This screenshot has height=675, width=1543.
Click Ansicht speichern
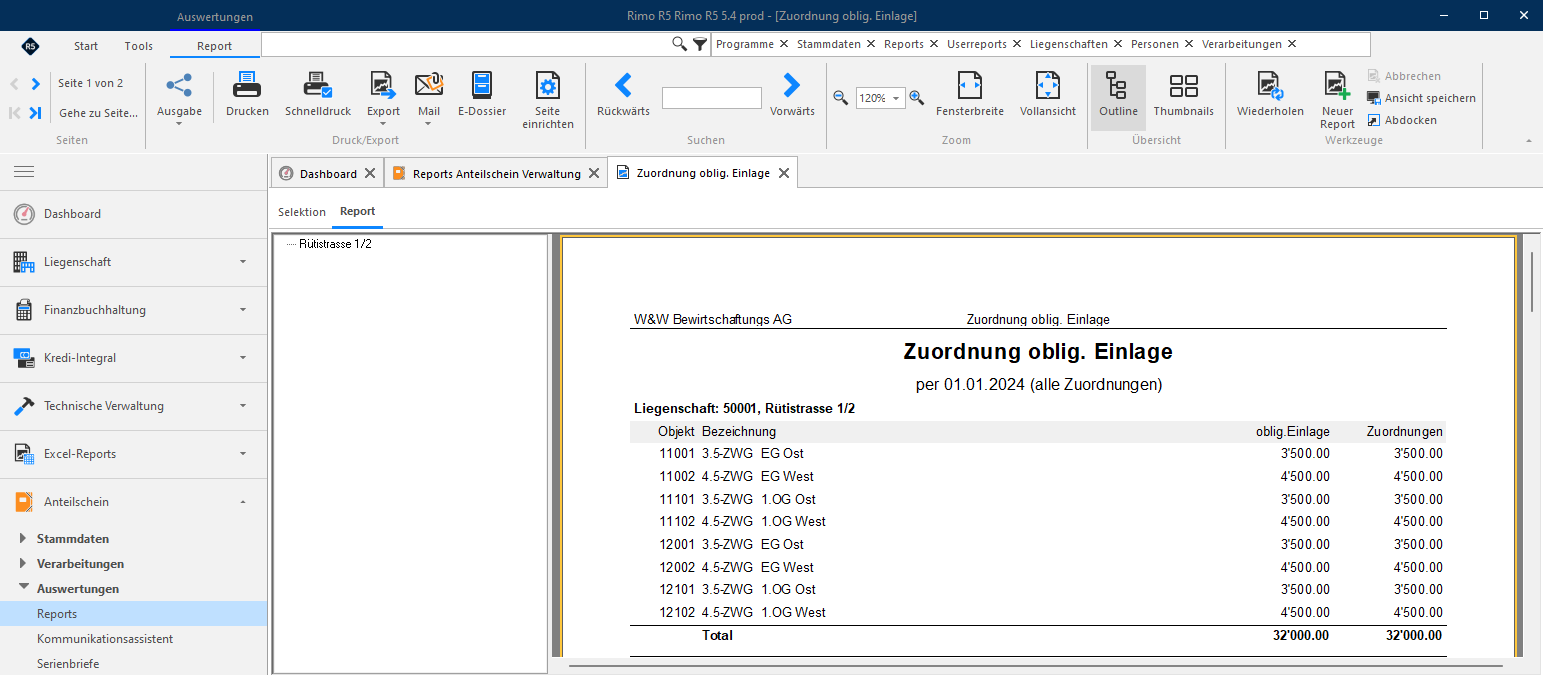coord(1421,98)
